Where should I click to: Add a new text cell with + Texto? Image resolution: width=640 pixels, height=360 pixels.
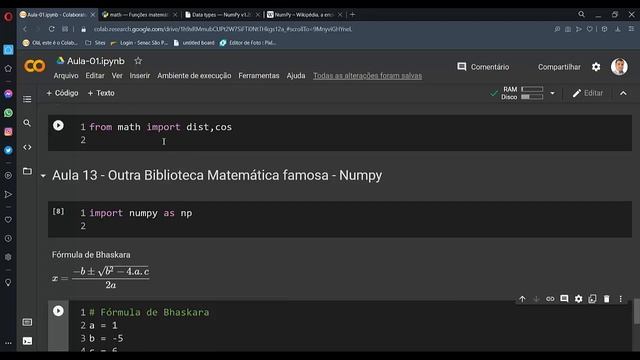[x=101, y=93]
